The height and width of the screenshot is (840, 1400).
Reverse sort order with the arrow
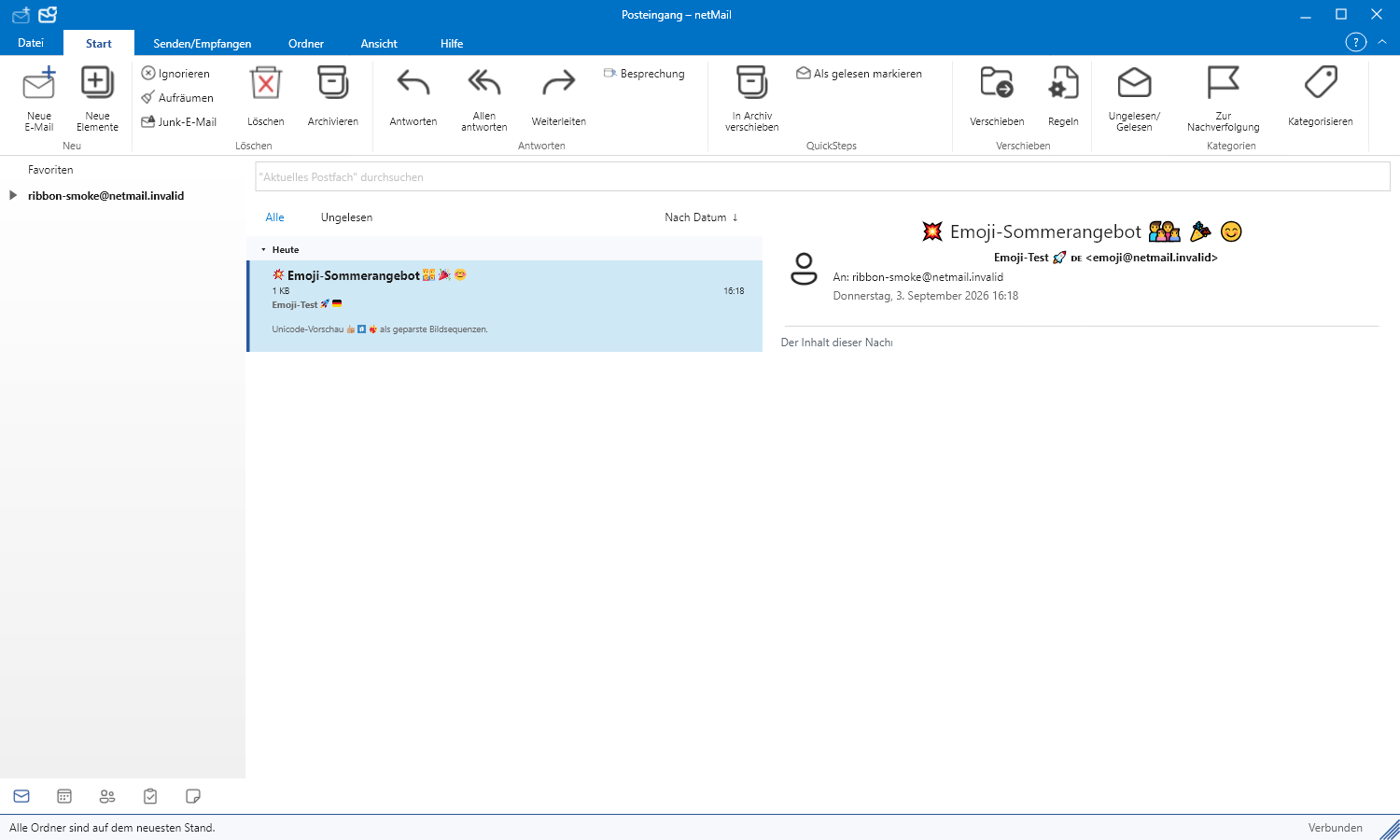[x=735, y=217]
